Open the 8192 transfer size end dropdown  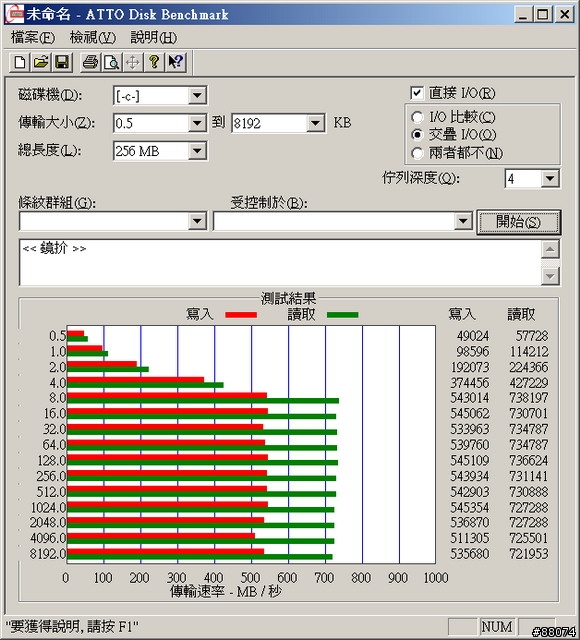click(316, 123)
